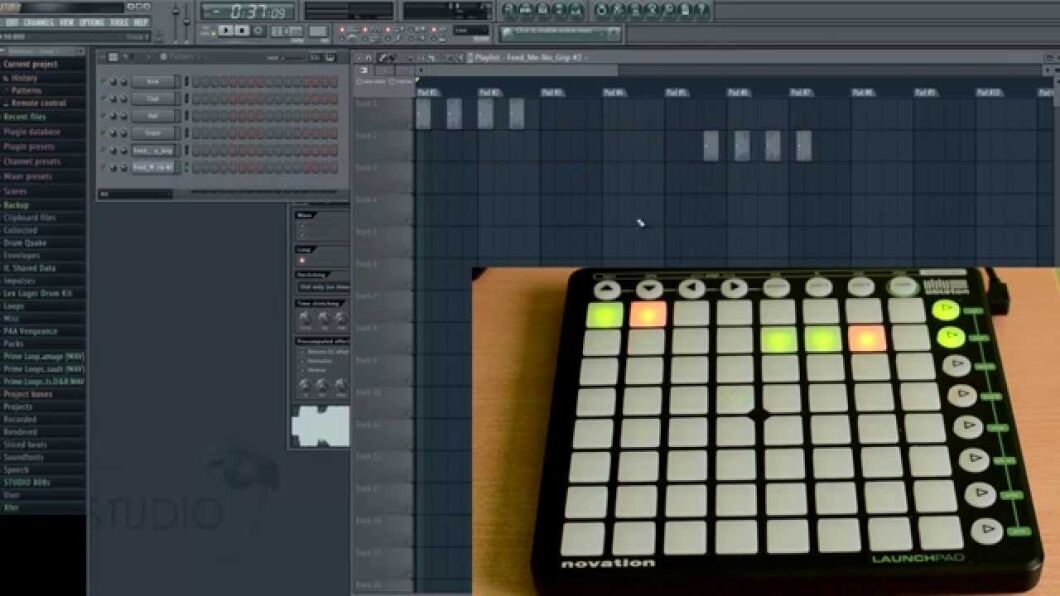
Task: Open the 'All' channel group selector
Action: [134, 192]
